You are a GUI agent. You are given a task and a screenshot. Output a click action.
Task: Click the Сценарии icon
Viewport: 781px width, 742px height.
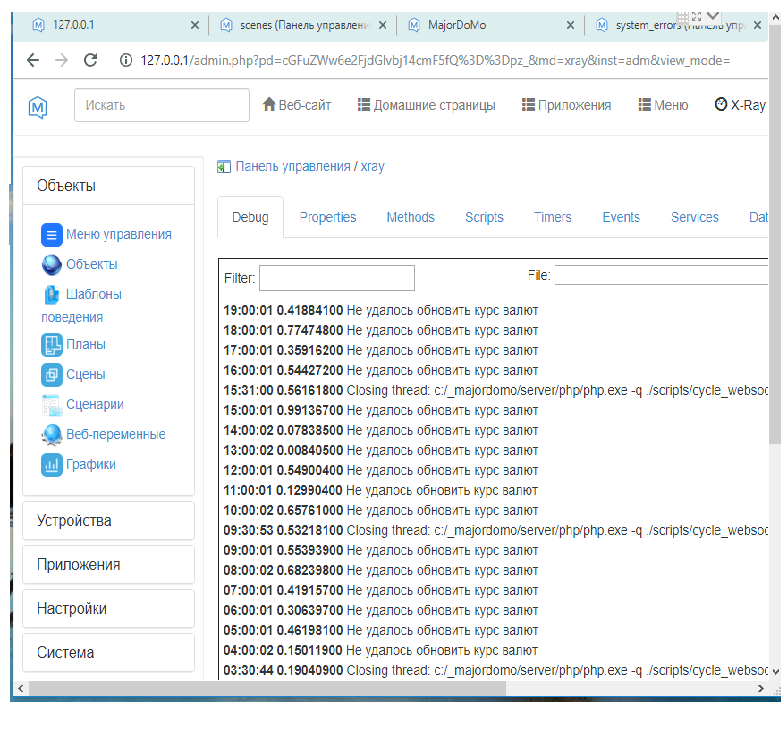[x=52, y=405]
